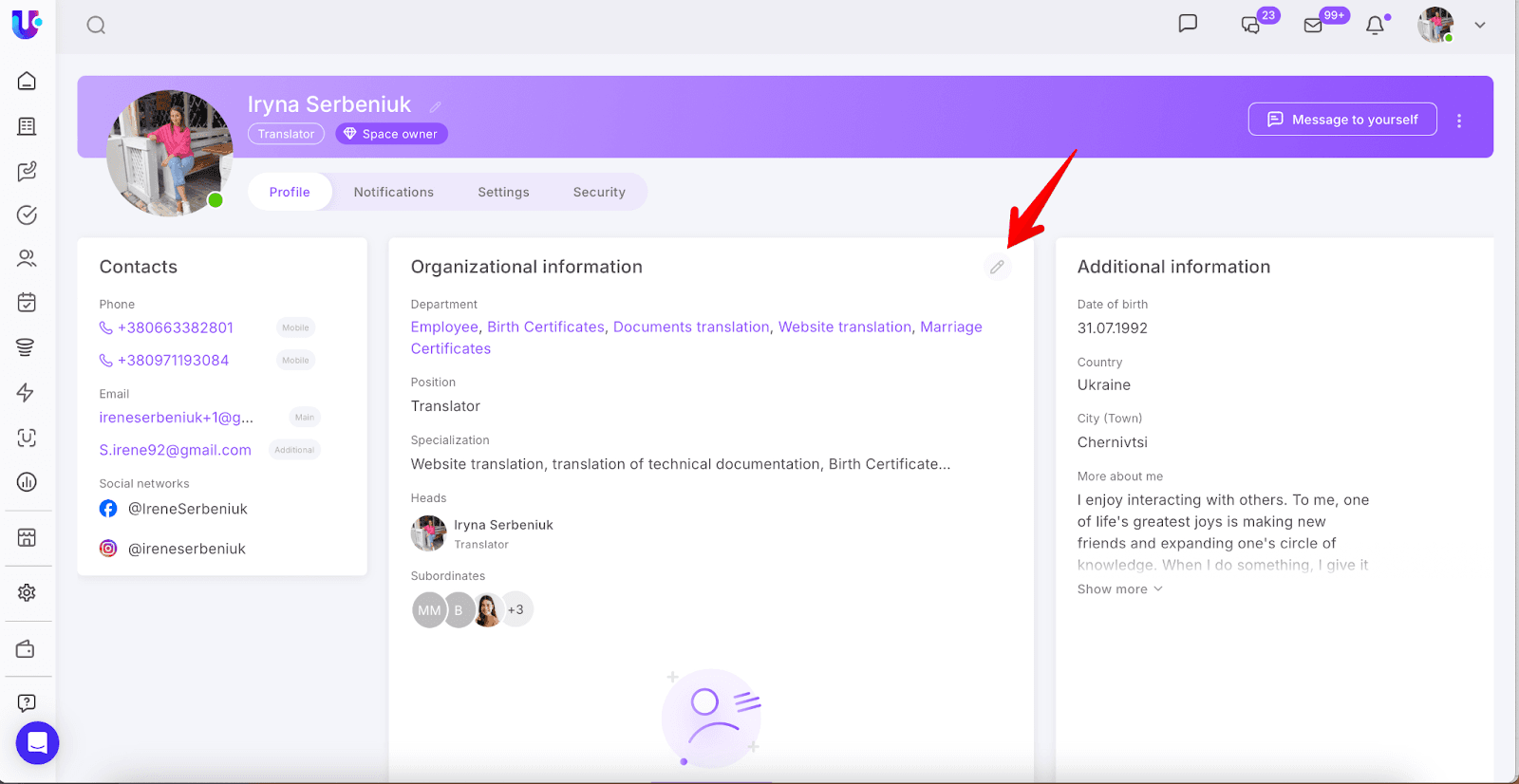This screenshot has width=1519, height=784.
Task: Edit Organizational information with pencil icon
Action: pyautogui.click(x=997, y=268)
